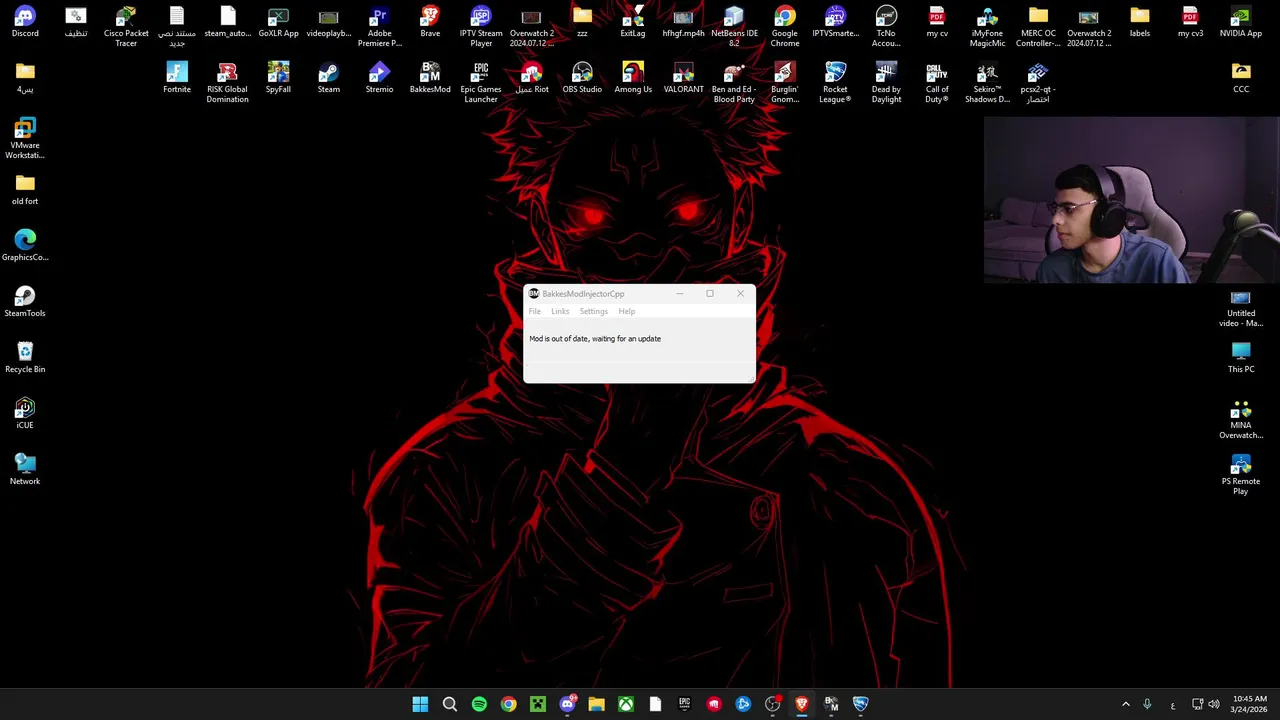Show hidden system tray icons
Screen dimensions: 1280x720
(1125, 704)
